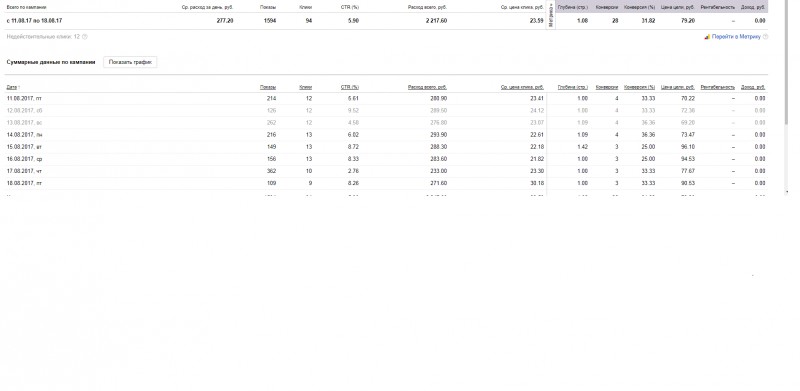
Task: Open the Перейти в Метрику link
Action: pyautogui.click(x=736, y=37)
